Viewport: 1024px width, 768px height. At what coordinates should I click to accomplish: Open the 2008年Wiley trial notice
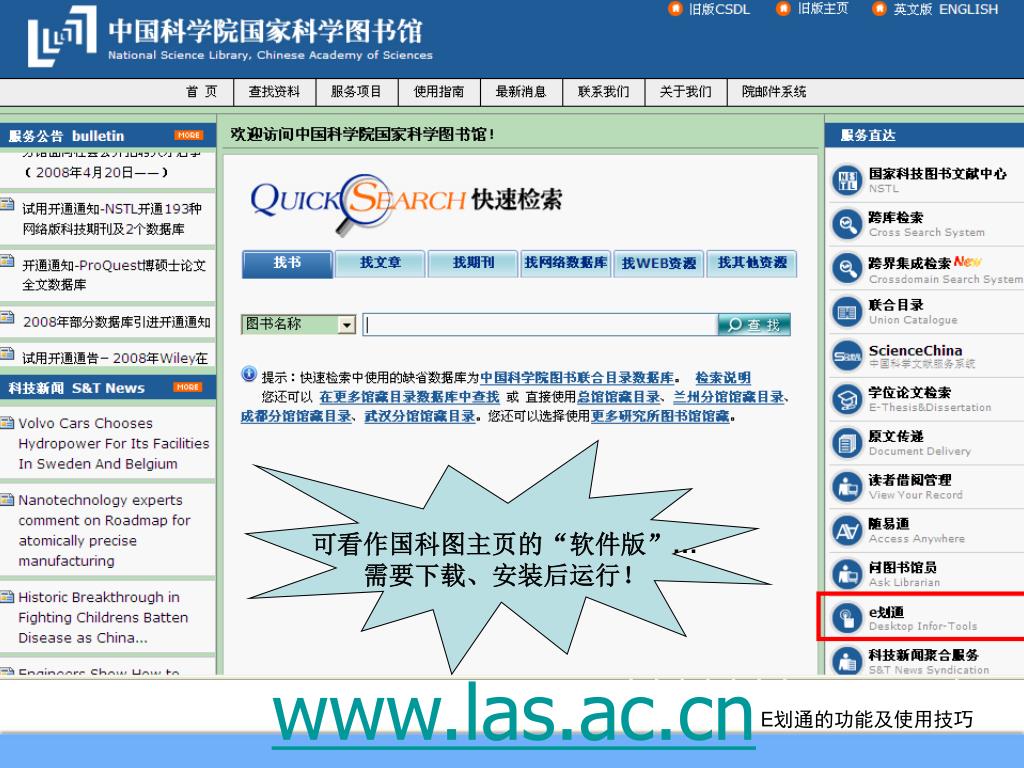click(x=115, y=358)
